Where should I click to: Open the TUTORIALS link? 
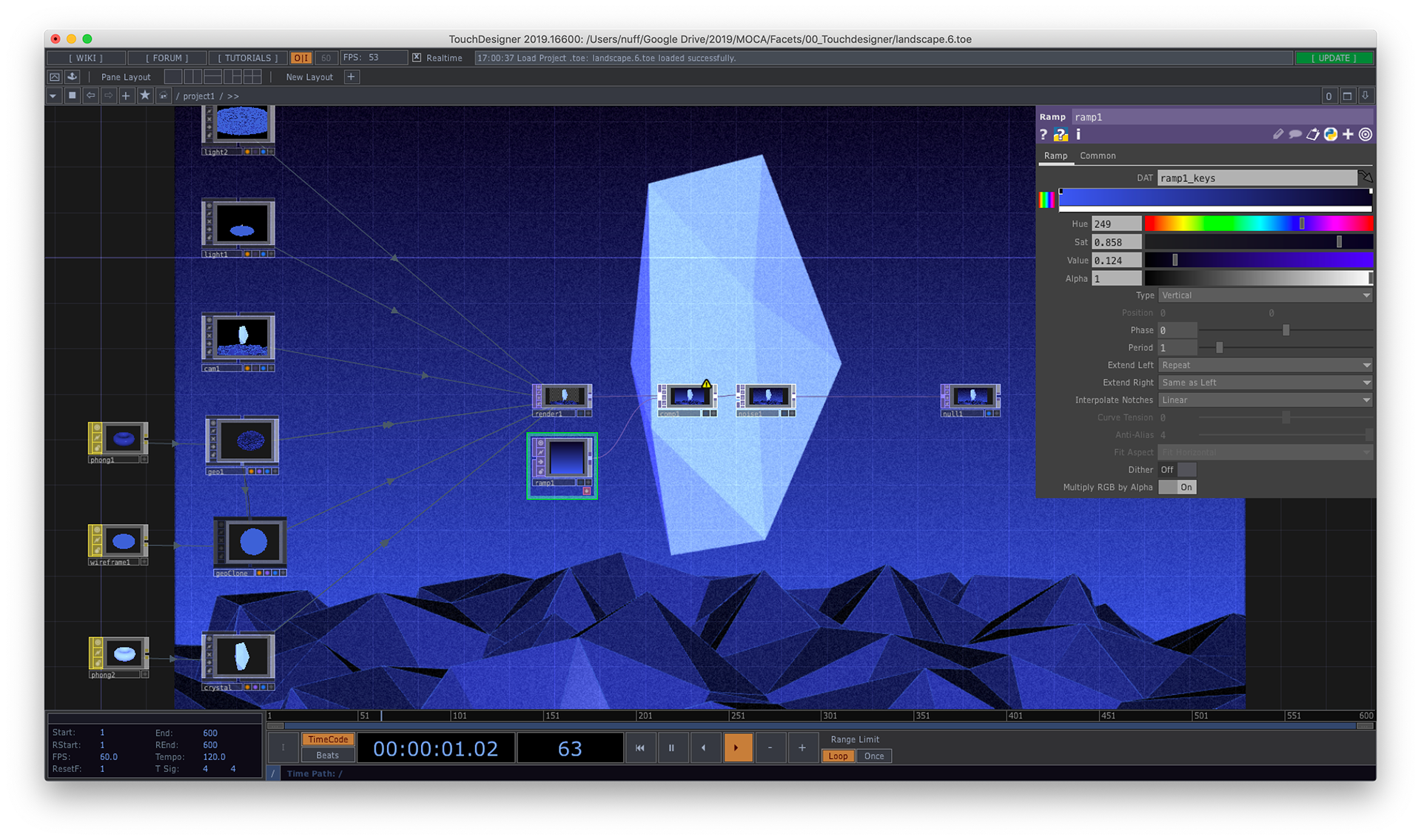point(248,58)
